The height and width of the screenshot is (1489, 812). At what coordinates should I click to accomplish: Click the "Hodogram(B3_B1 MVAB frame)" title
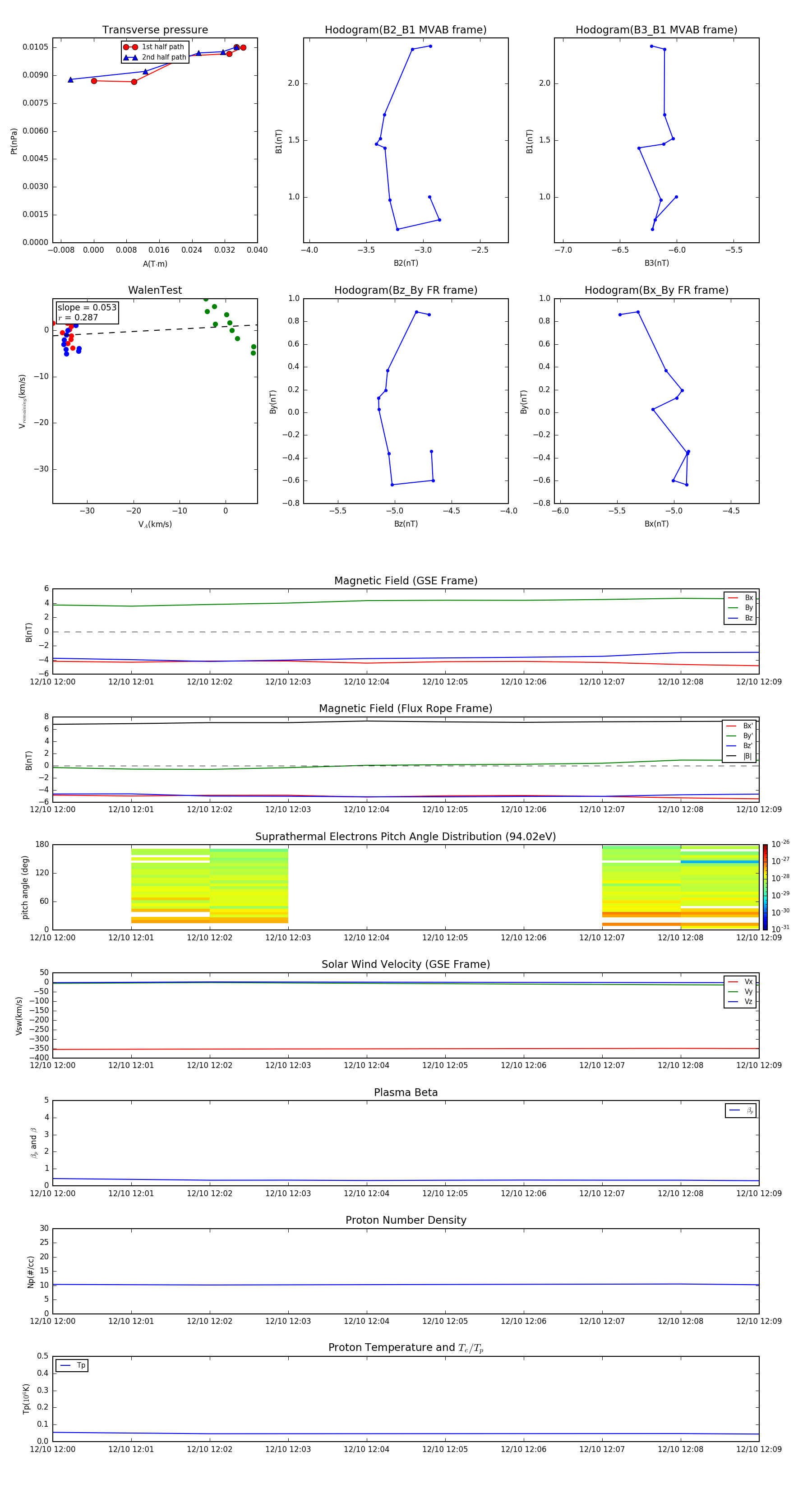656,30
